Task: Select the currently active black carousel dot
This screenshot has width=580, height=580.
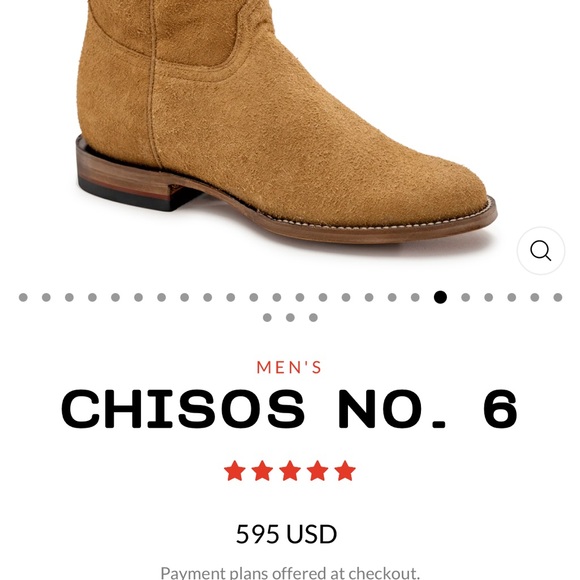Action: (440, 297)
